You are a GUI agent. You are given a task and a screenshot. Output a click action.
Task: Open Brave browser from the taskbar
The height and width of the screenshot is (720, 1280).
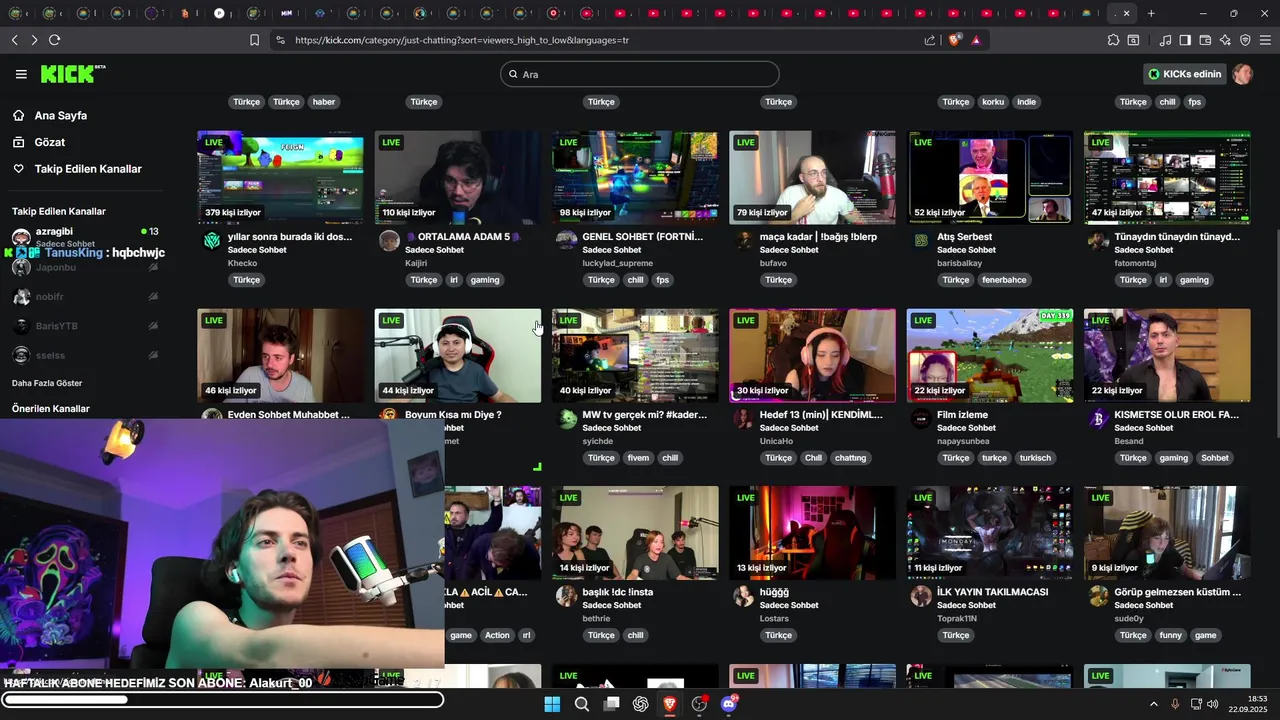[x=670, y=704]
